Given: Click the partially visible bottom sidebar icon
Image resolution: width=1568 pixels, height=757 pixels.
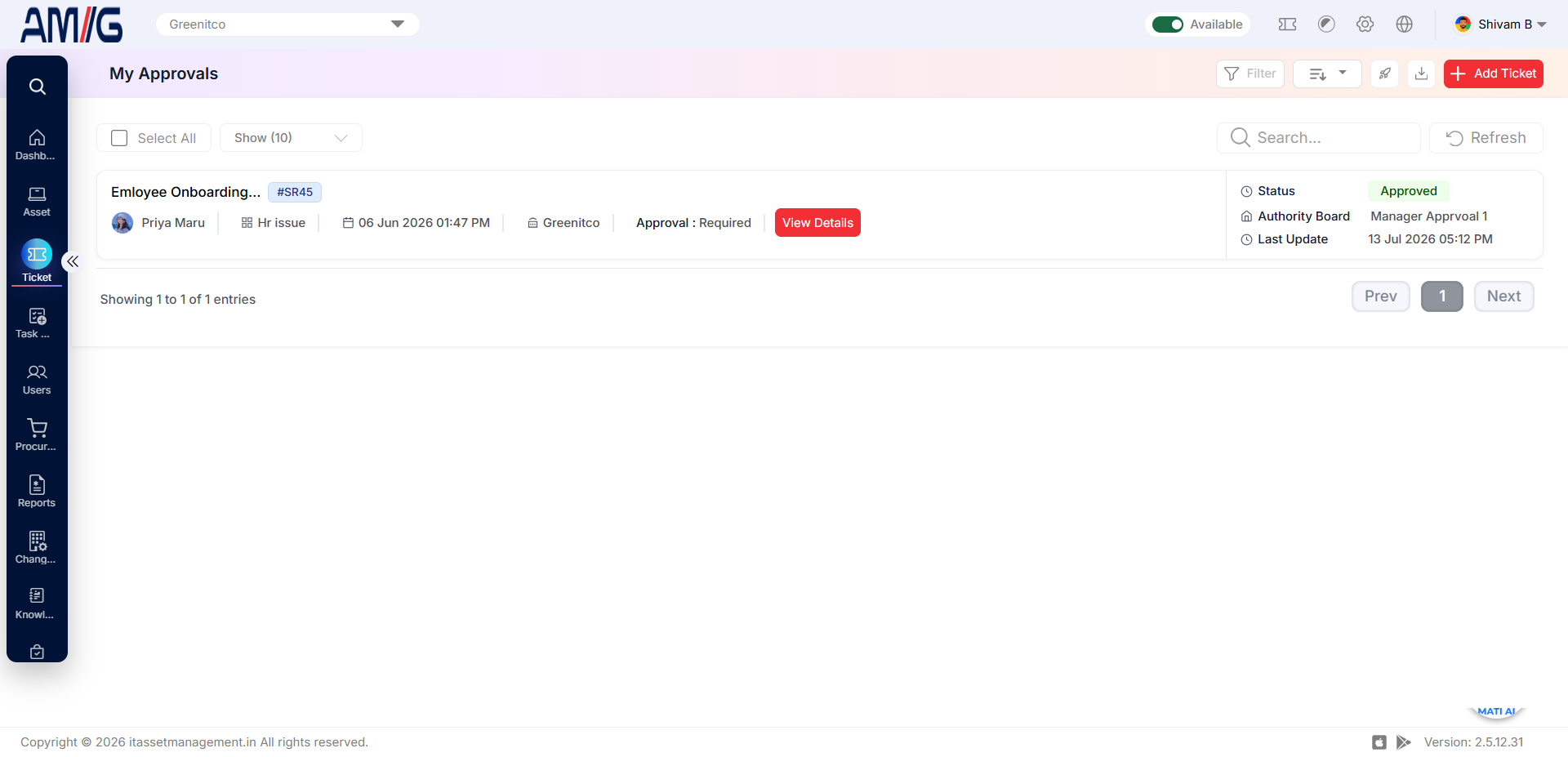Looking at the screenshot, I should [37, 652].
